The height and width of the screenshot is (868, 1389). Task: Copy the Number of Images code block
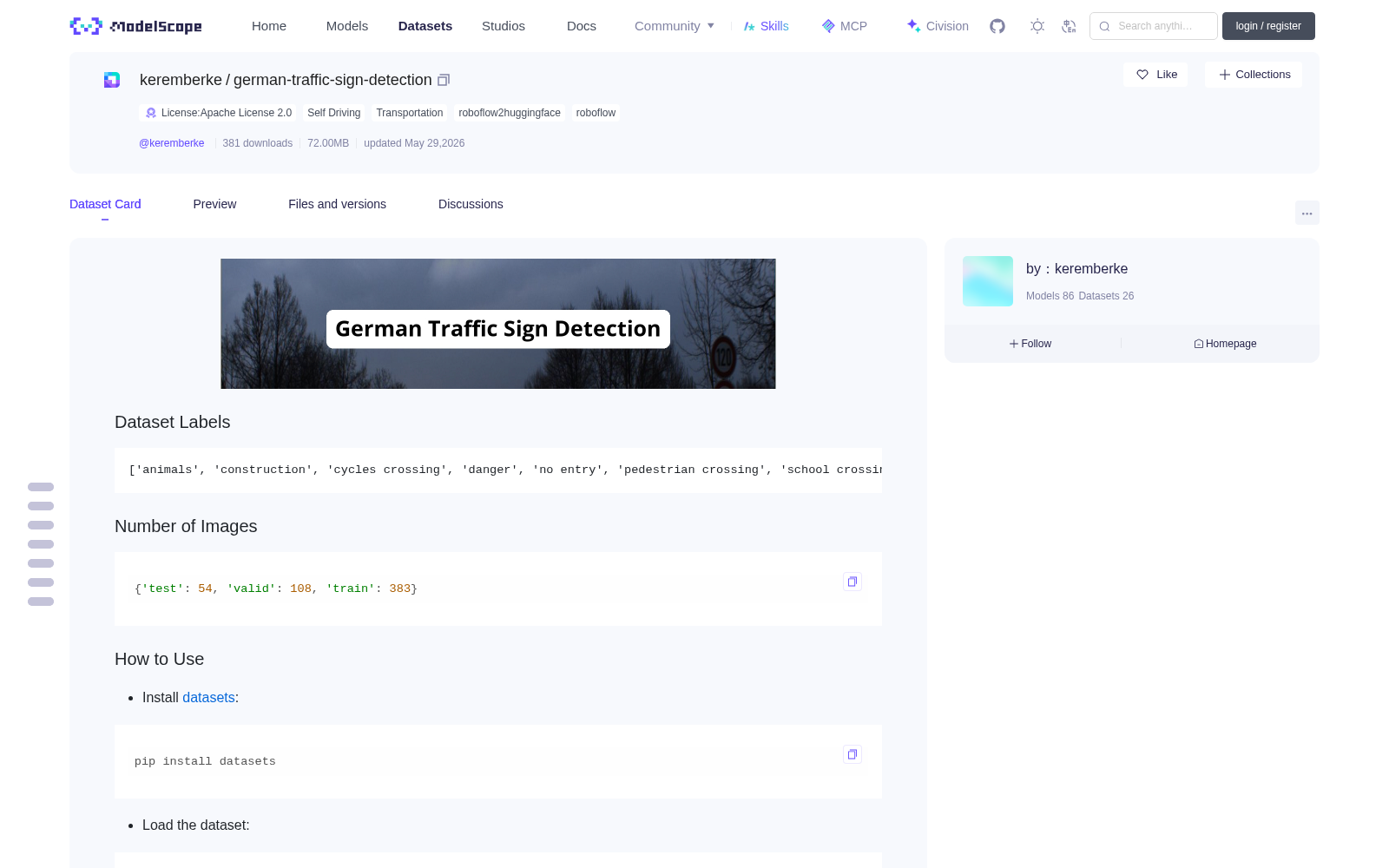point(852,582)
